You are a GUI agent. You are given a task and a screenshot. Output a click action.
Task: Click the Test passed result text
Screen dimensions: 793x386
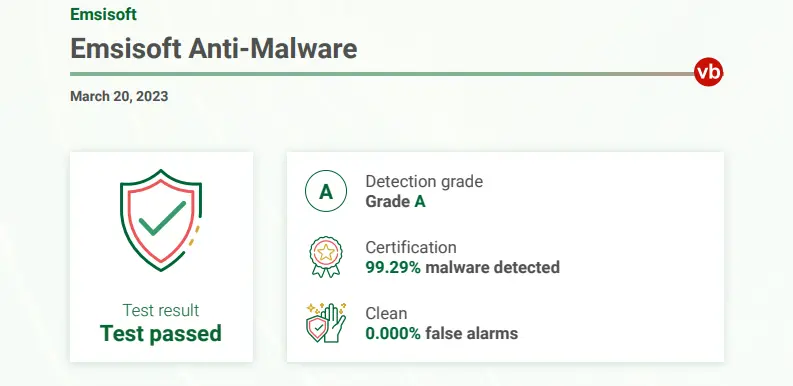[161, 333]
